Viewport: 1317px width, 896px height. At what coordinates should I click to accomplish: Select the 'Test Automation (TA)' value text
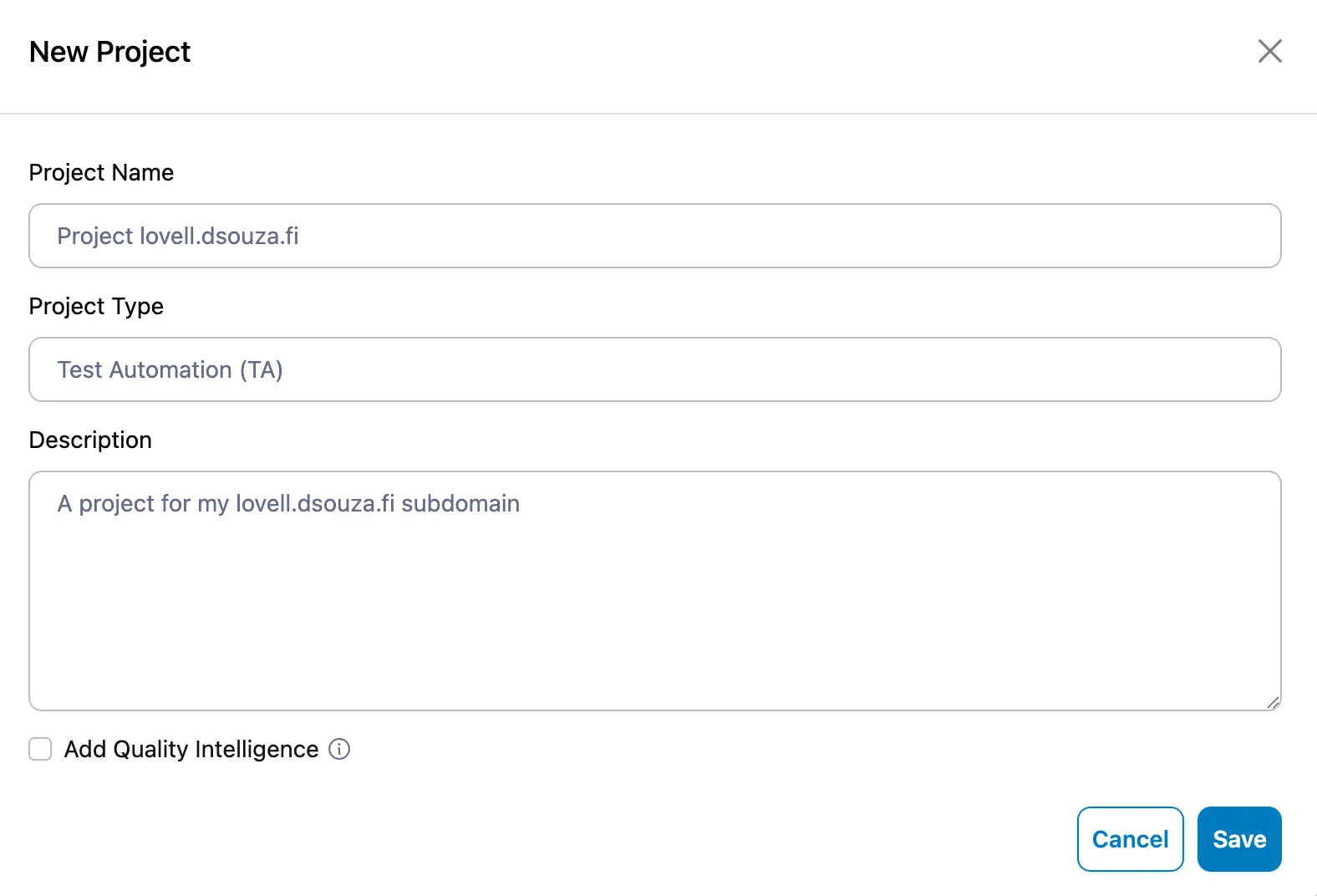[x=170, y=369]
